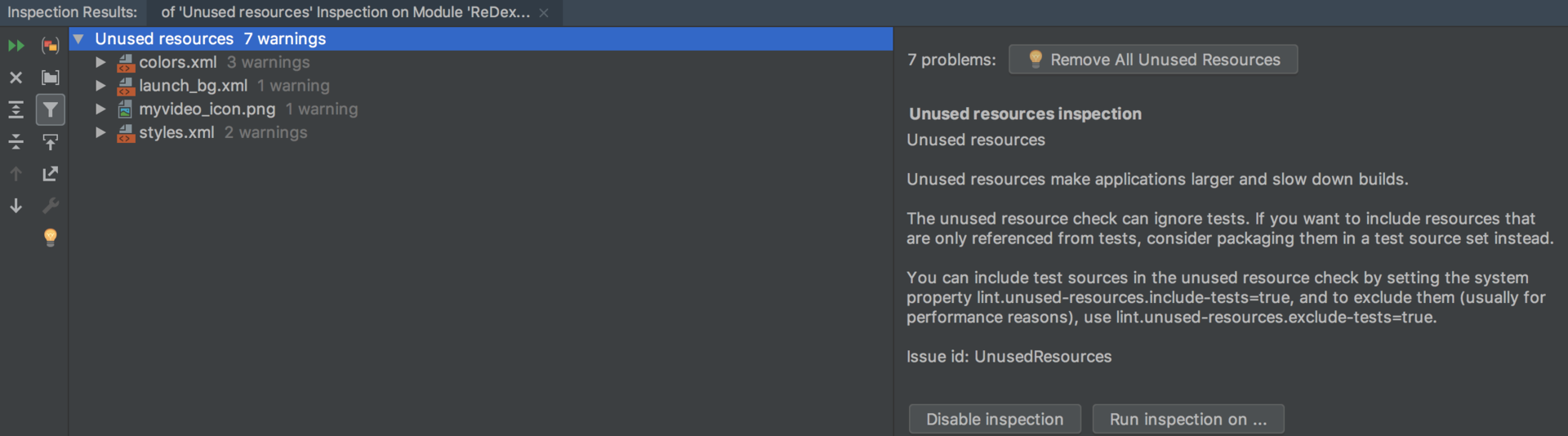
Task: Collapse the Unused resources root node
Action: 79,38
